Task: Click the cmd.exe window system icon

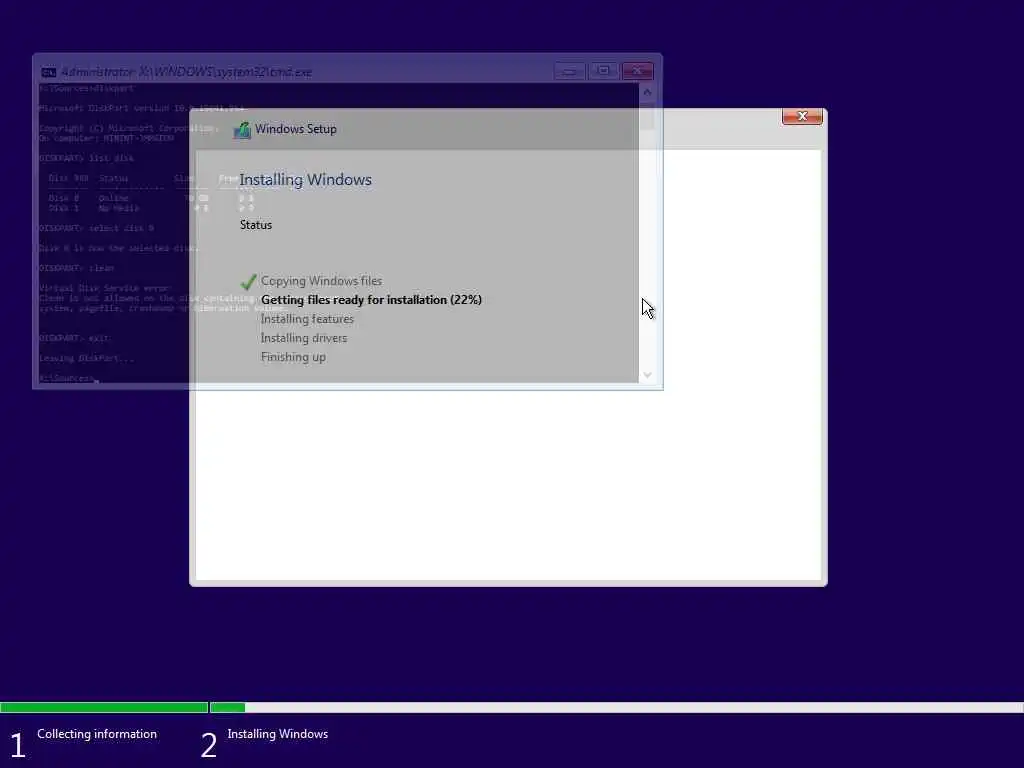Action: click(x=48, y=72)
